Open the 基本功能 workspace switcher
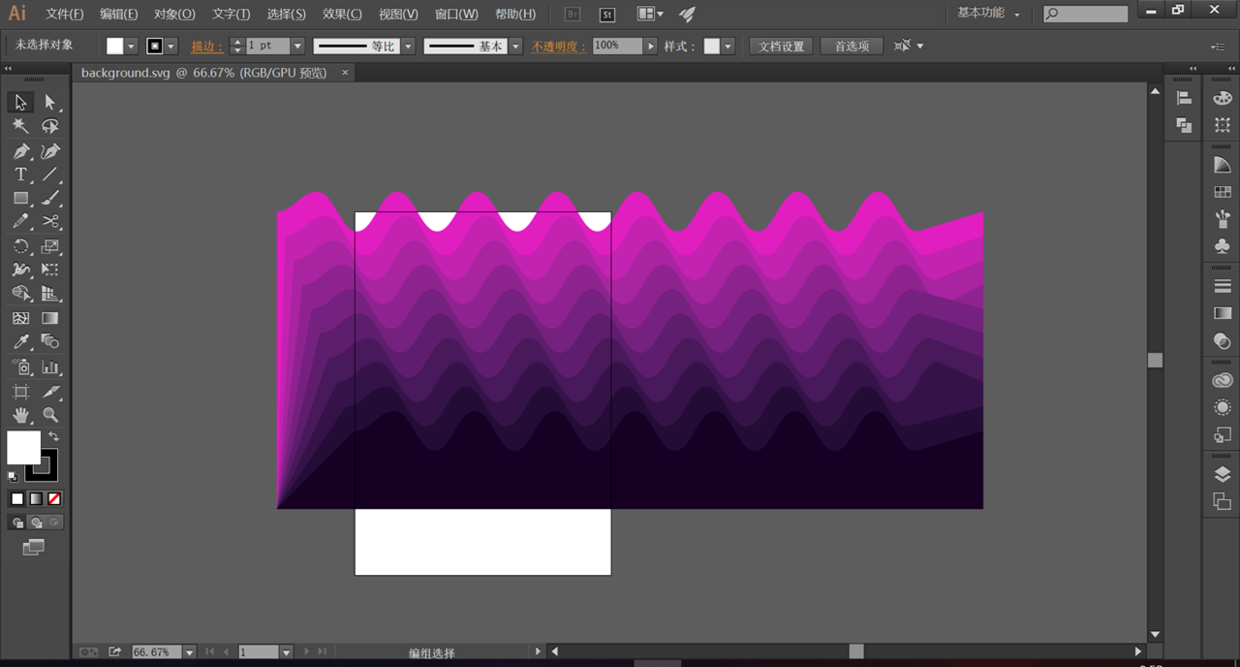The image size is (1240, 667). pyautogui.click(x=988, y=14)
